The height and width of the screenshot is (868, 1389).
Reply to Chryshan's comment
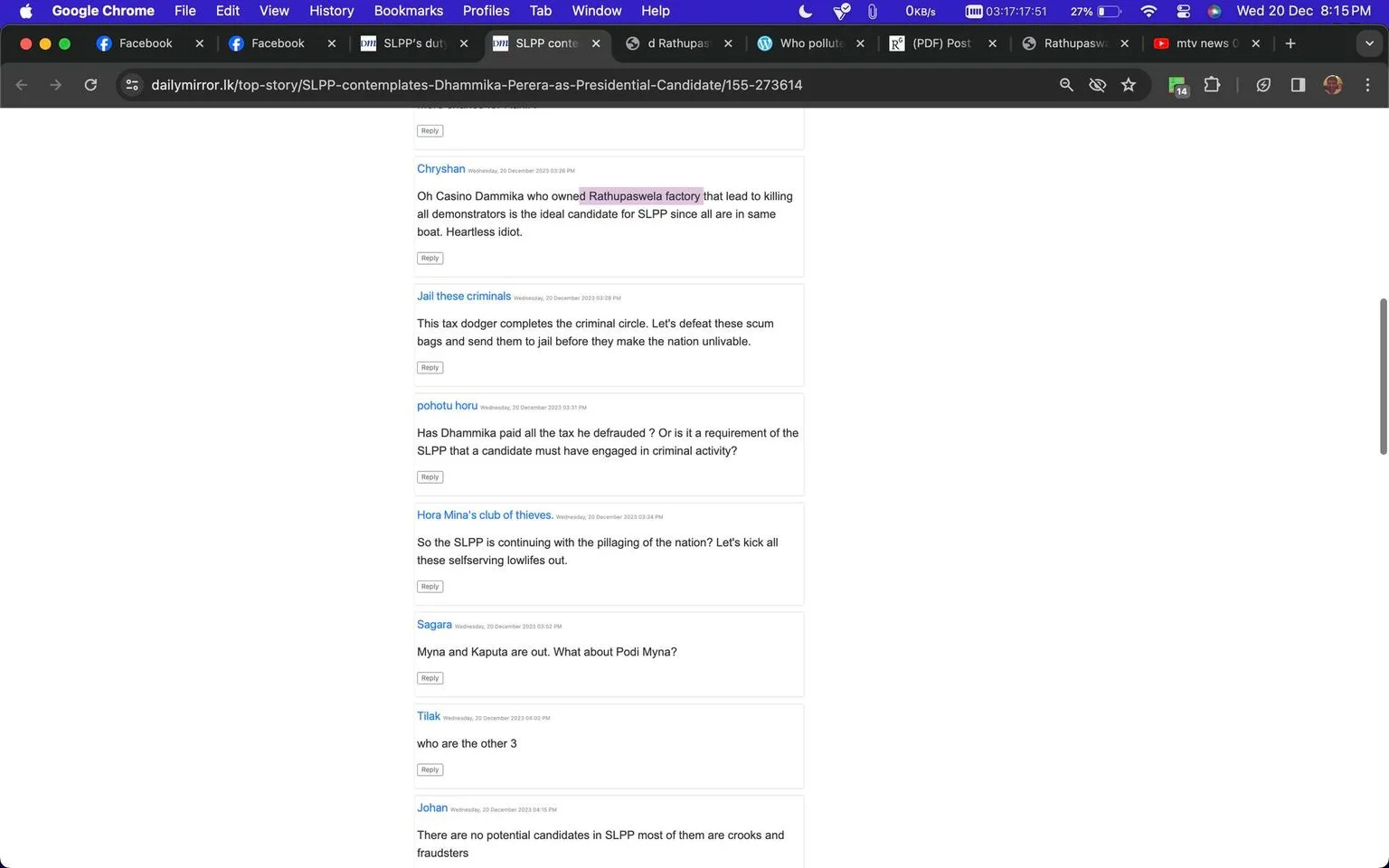(x=430, y=258)
